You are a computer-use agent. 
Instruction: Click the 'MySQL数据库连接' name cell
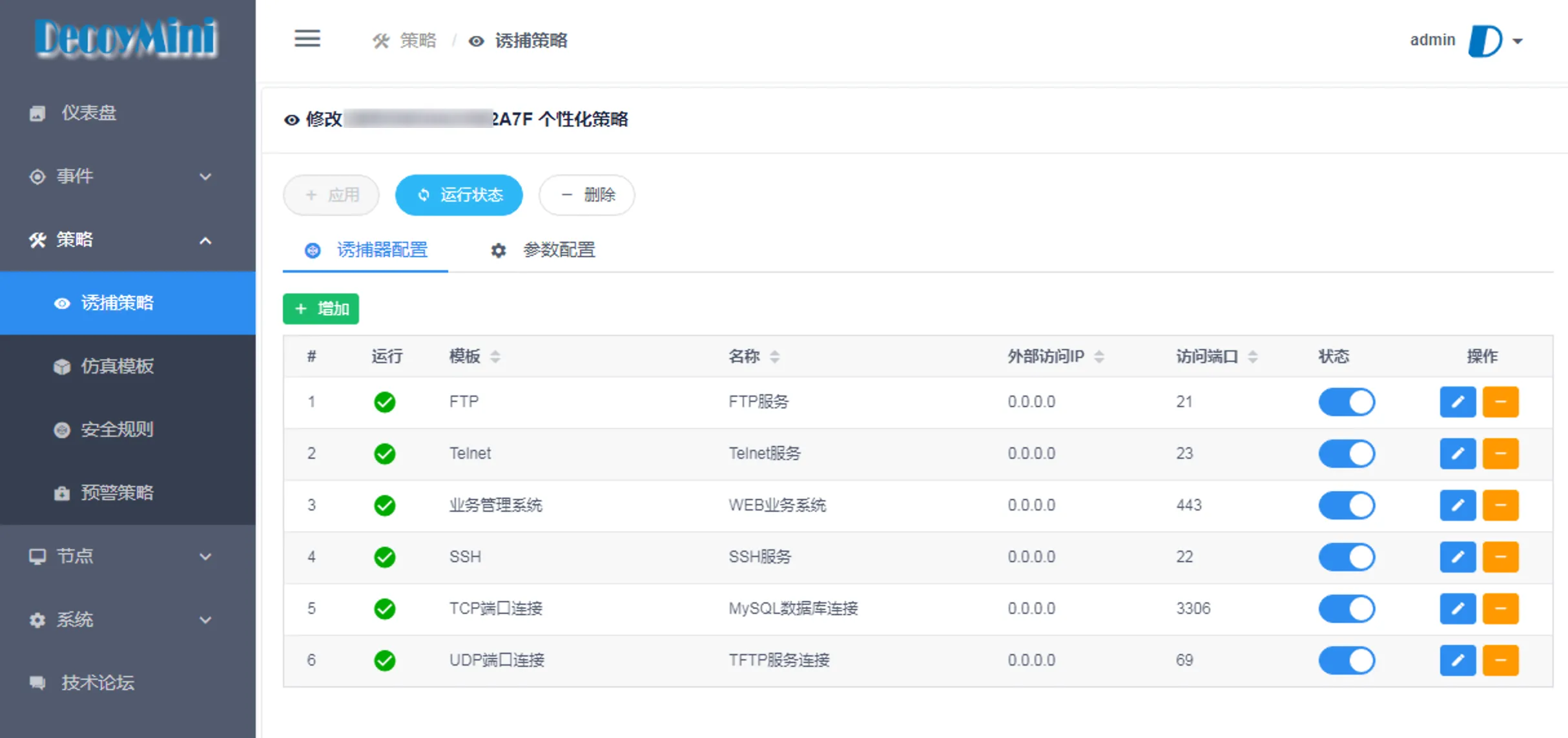(793, 608)
